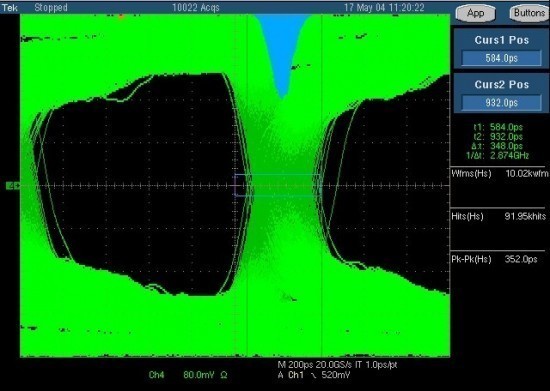Click the 10022 Acqs counter
Screen dimensions: 550x391
196,7
